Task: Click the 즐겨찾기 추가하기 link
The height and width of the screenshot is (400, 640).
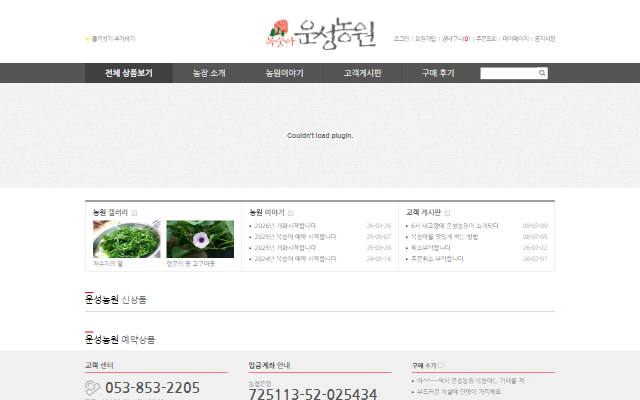Action: tap(113, 39)
